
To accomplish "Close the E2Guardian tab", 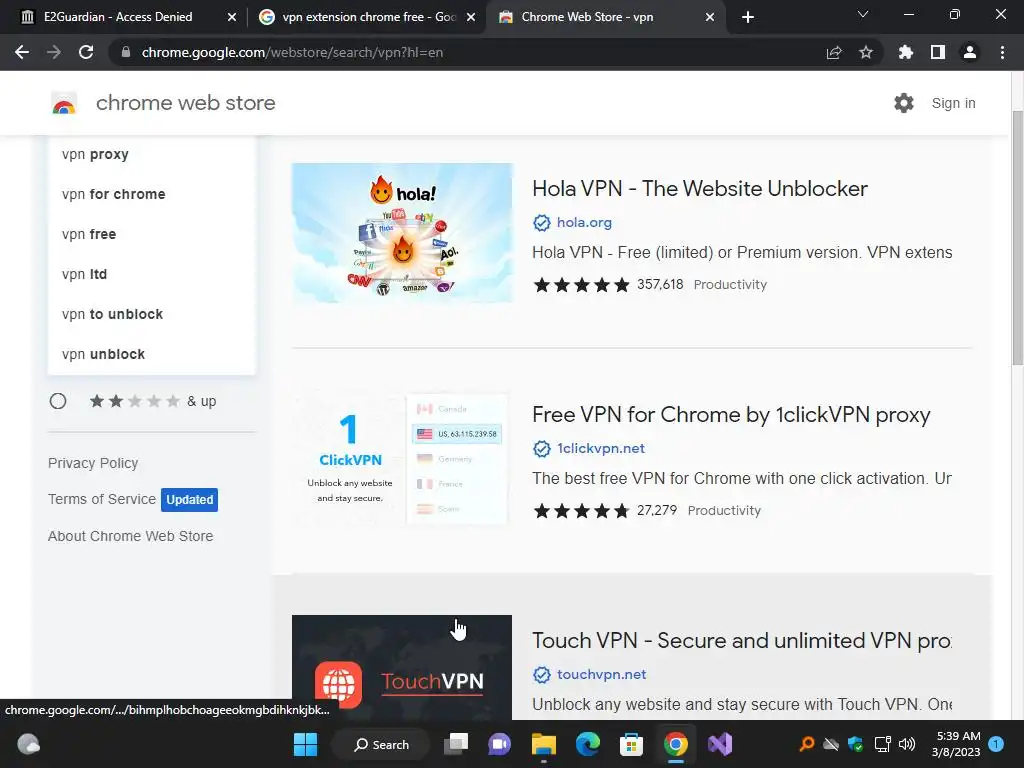I will pyautogui.click(x=231, y=18).
